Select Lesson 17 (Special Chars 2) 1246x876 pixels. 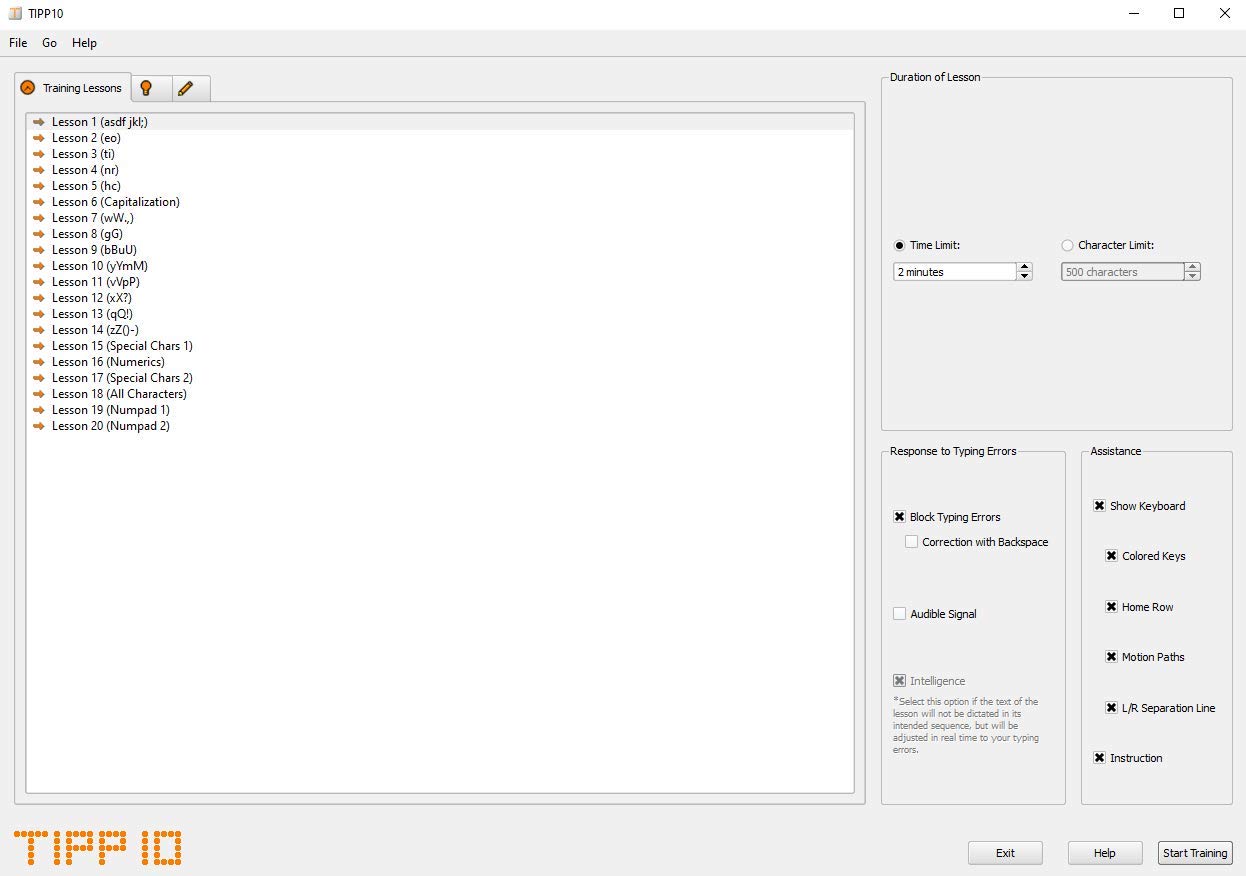tap(440, 378)
